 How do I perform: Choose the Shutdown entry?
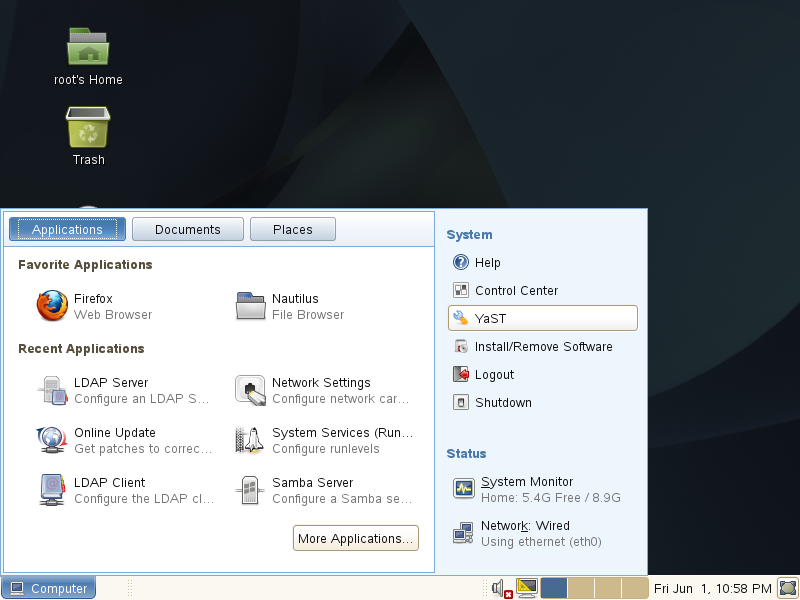[x=543, y=402]
